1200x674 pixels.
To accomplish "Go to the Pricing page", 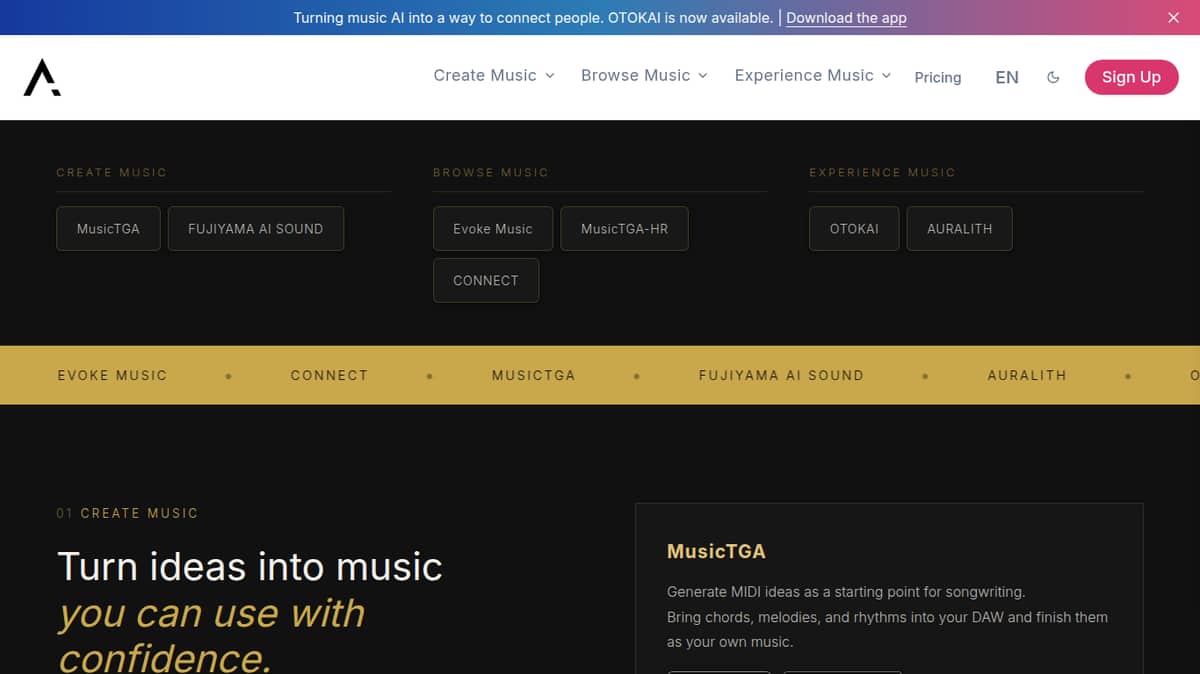I will (938, 77).
